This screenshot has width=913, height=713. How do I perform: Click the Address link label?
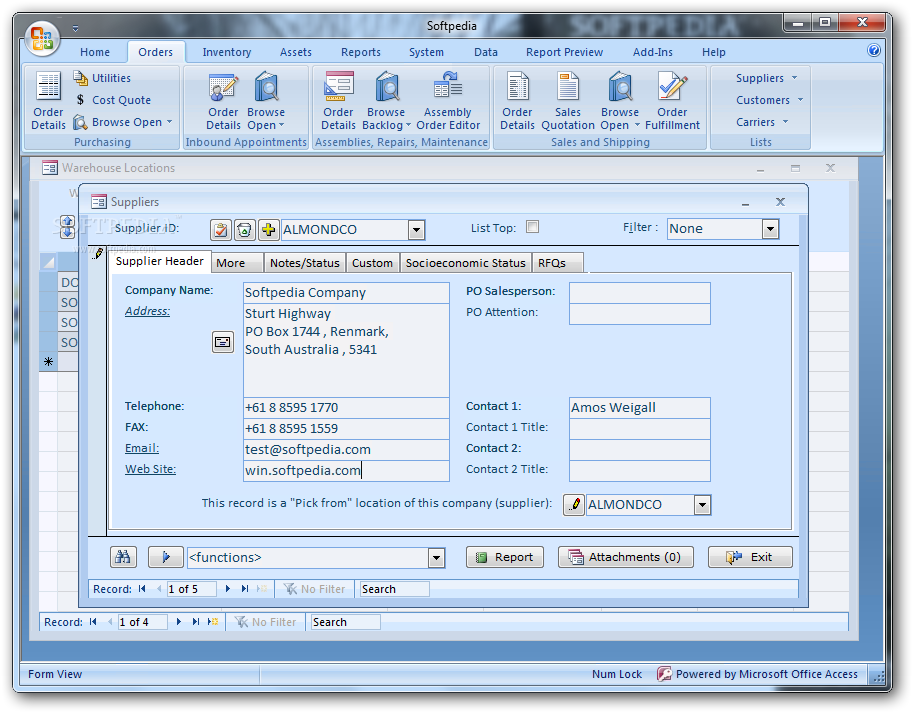(x=147, y=311)
